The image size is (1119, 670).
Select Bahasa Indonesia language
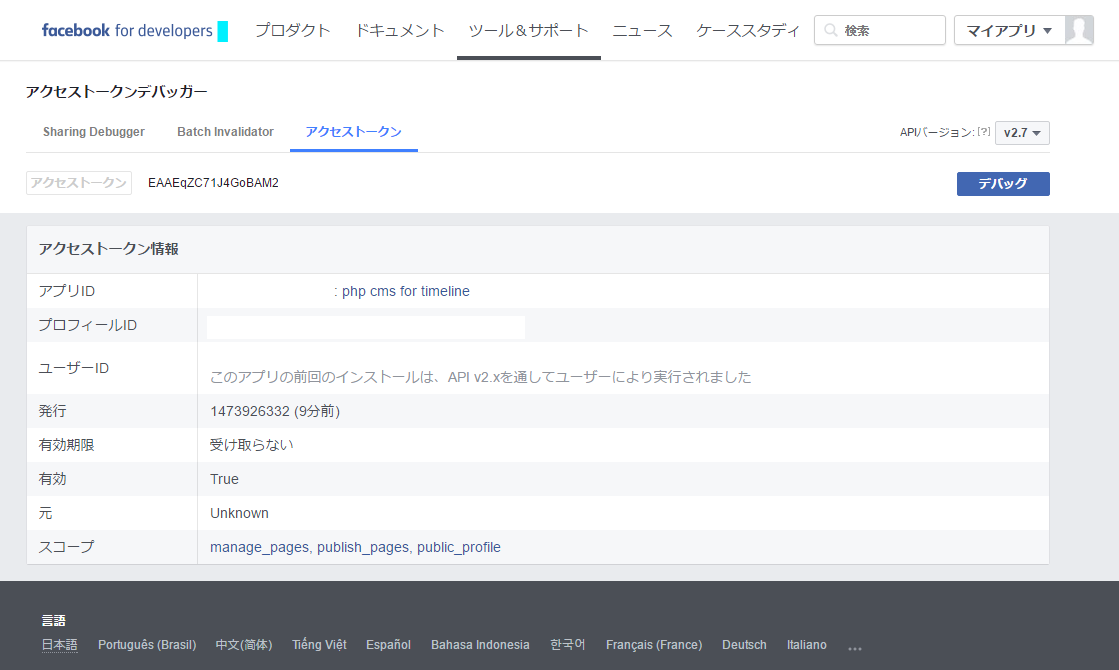click(x=480, y=645)
